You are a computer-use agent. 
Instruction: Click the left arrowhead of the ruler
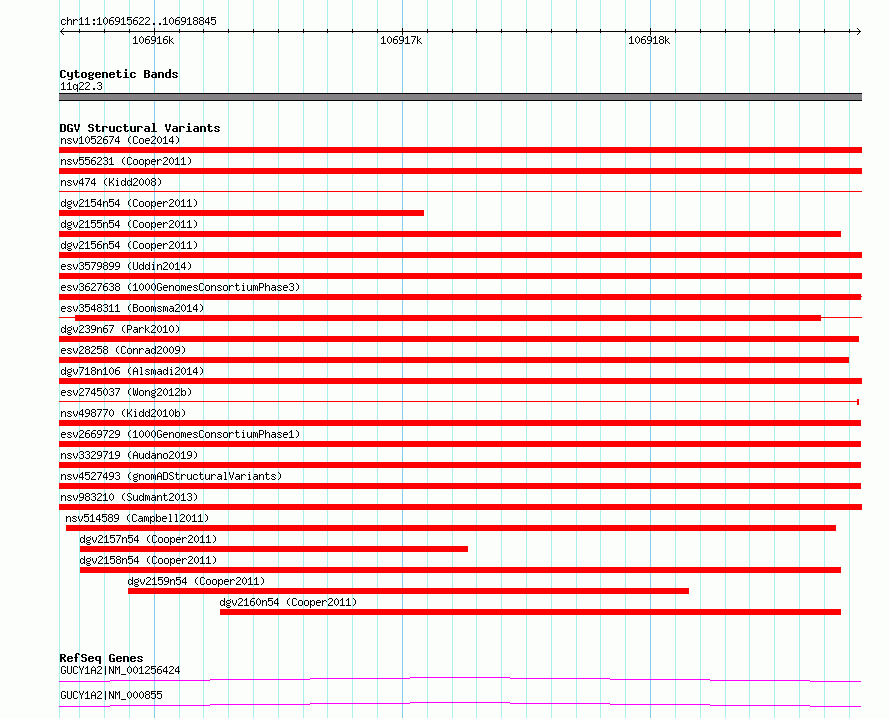62,31
